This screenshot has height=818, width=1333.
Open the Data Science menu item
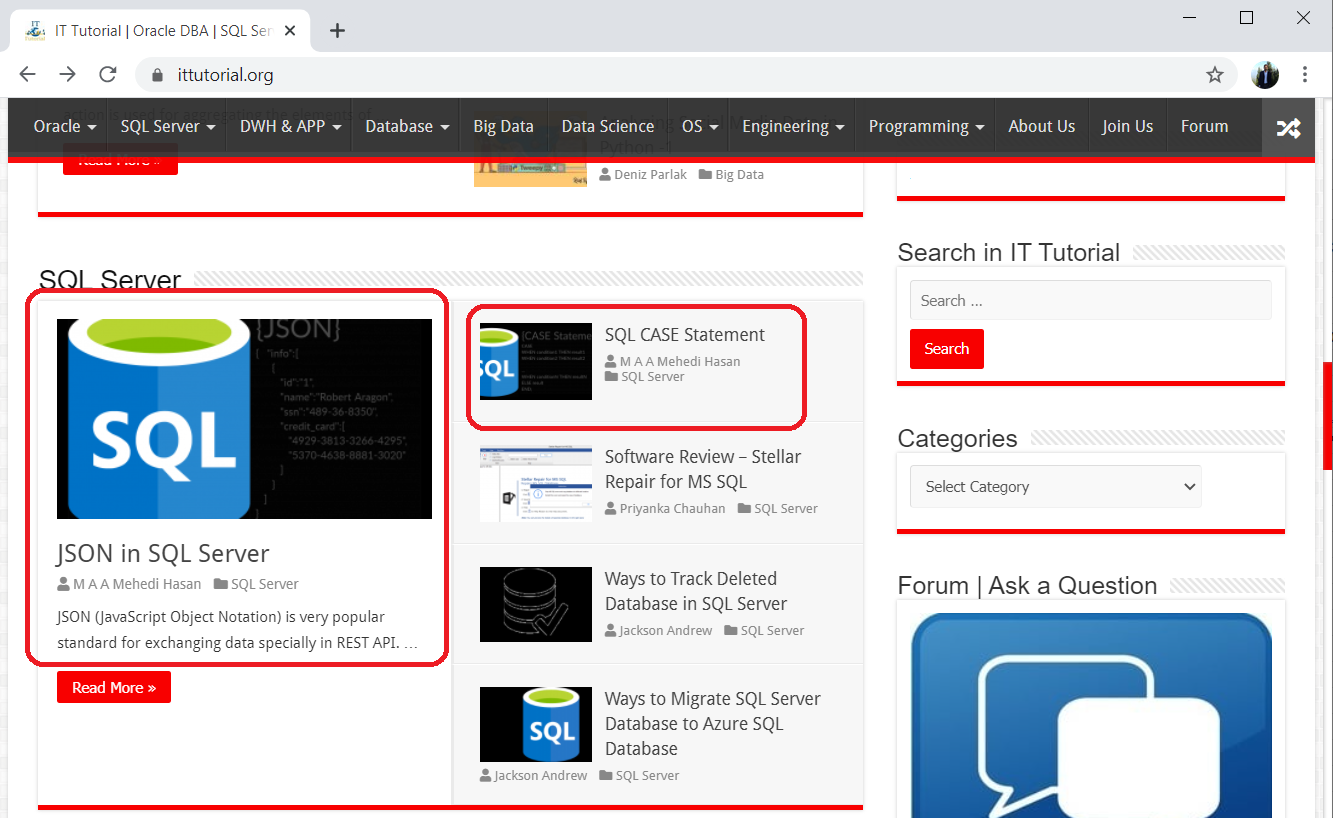coord(608,126)
